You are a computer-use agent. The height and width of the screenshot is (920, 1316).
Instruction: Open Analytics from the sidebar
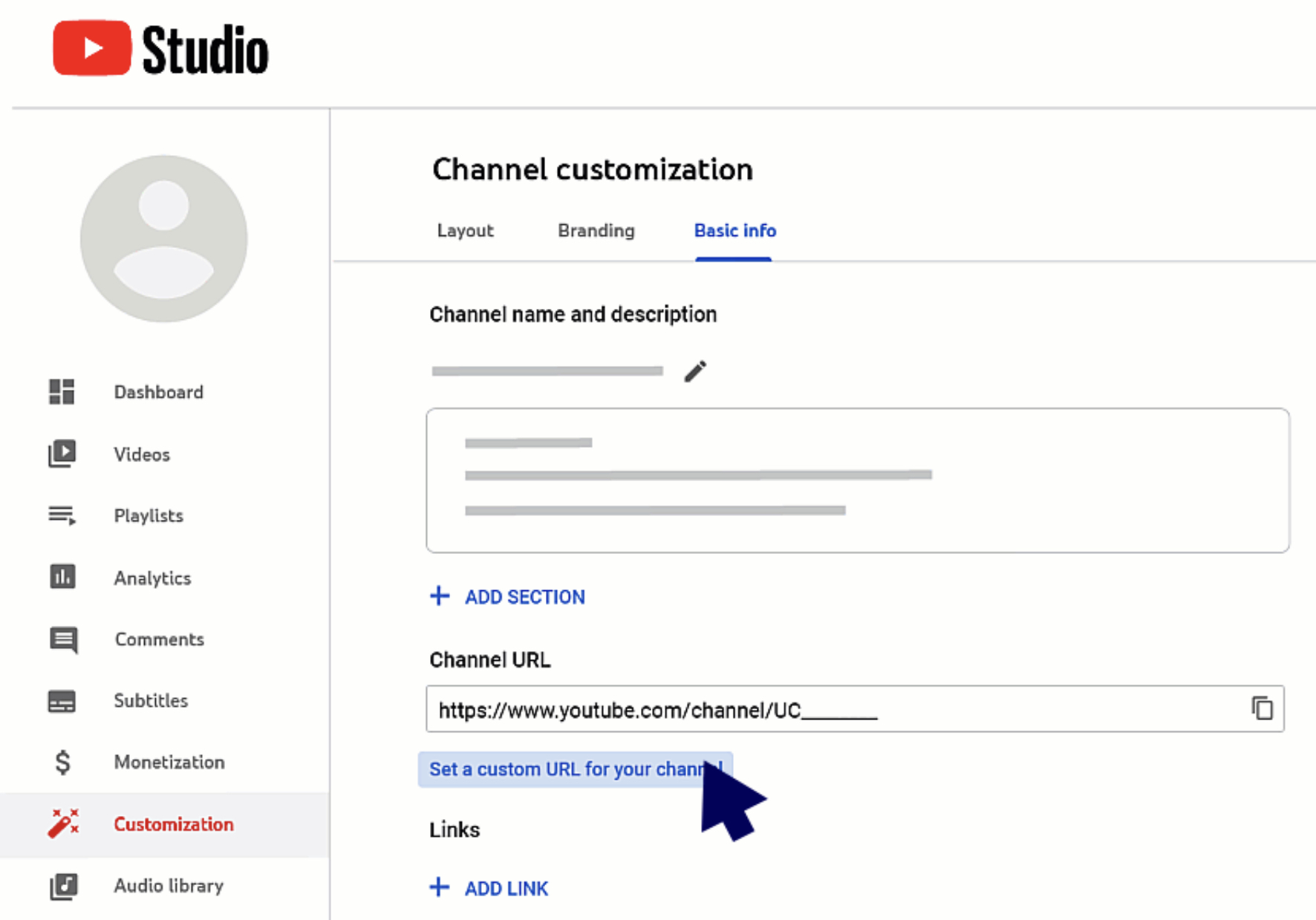[x=63, y=577]
